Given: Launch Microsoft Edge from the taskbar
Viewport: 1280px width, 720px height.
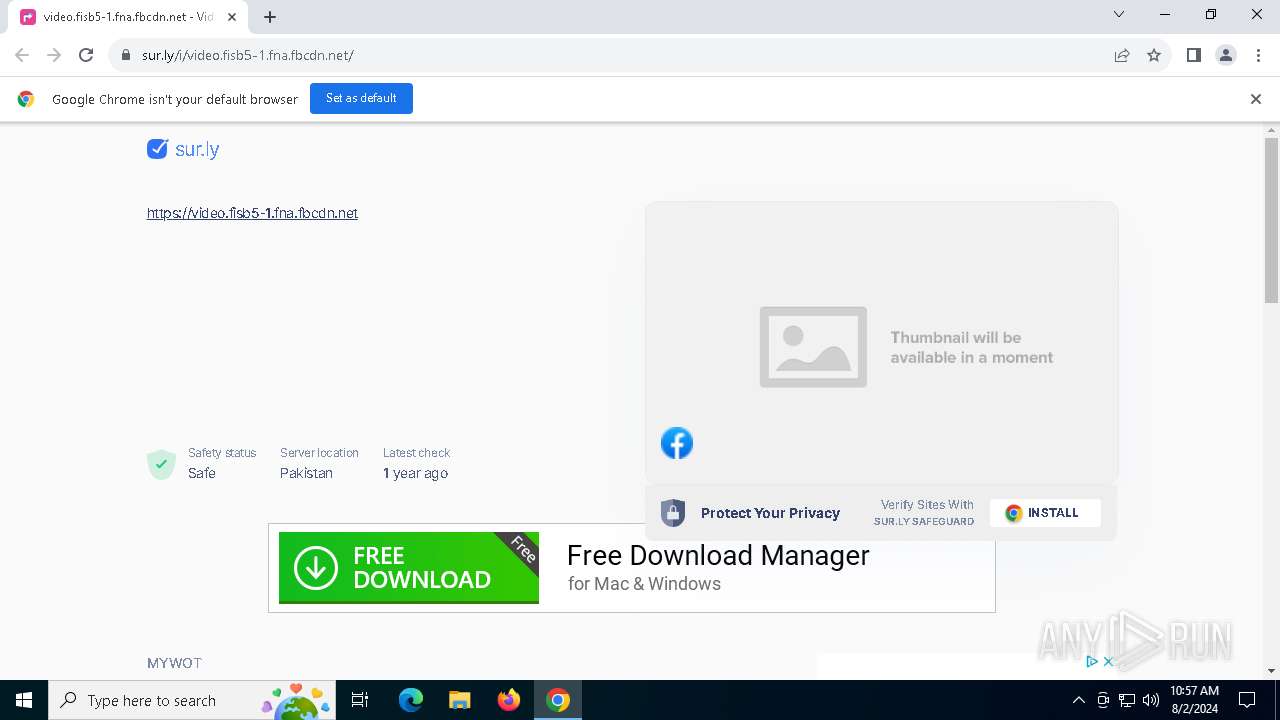Looking at the screenshot, I should pyautogui.click(x=411, y=700).
